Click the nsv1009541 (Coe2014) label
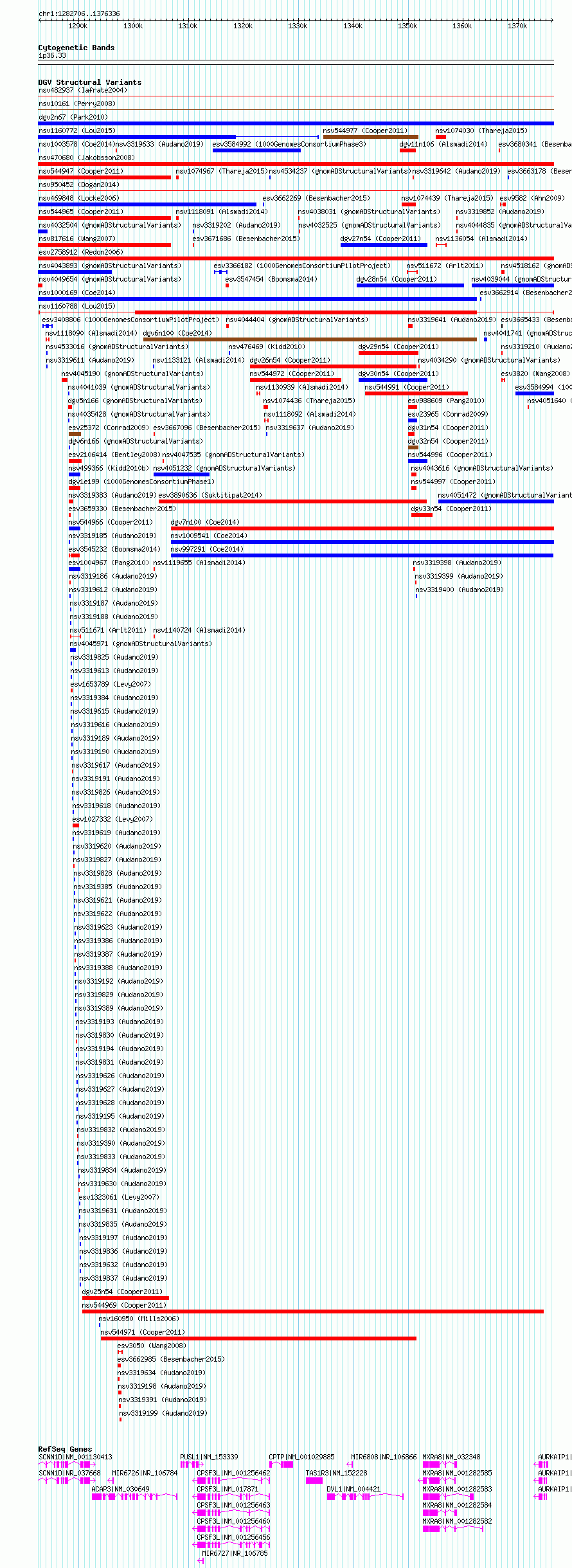The width and height of the screenshot is (572, 1568). coord(209,536)
